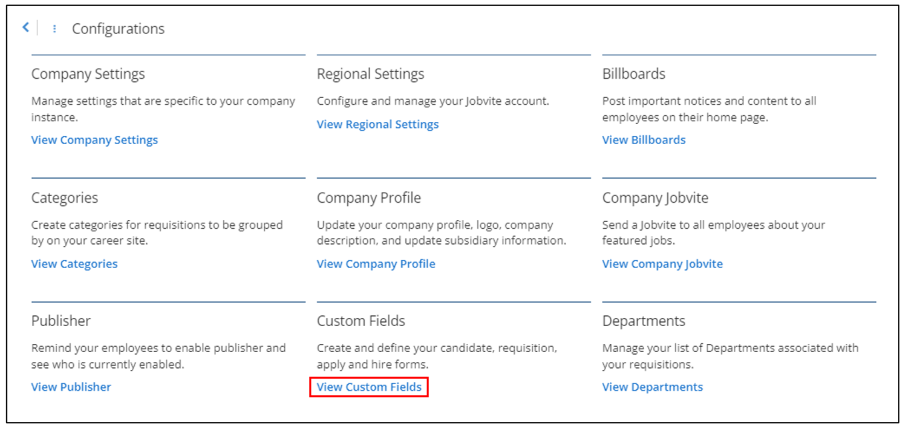
Task: Open View Publisher link
Action: [x=71, y=386]
